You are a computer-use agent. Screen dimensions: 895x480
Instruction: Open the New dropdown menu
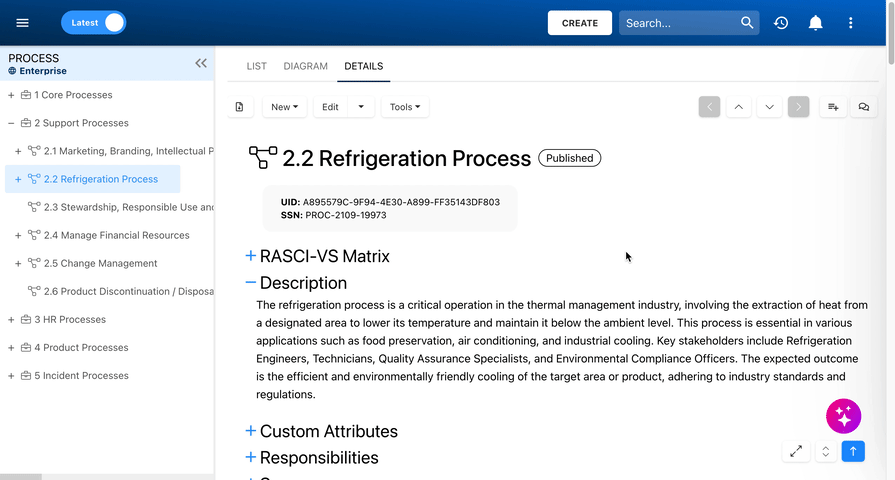(x=285, y=107)
